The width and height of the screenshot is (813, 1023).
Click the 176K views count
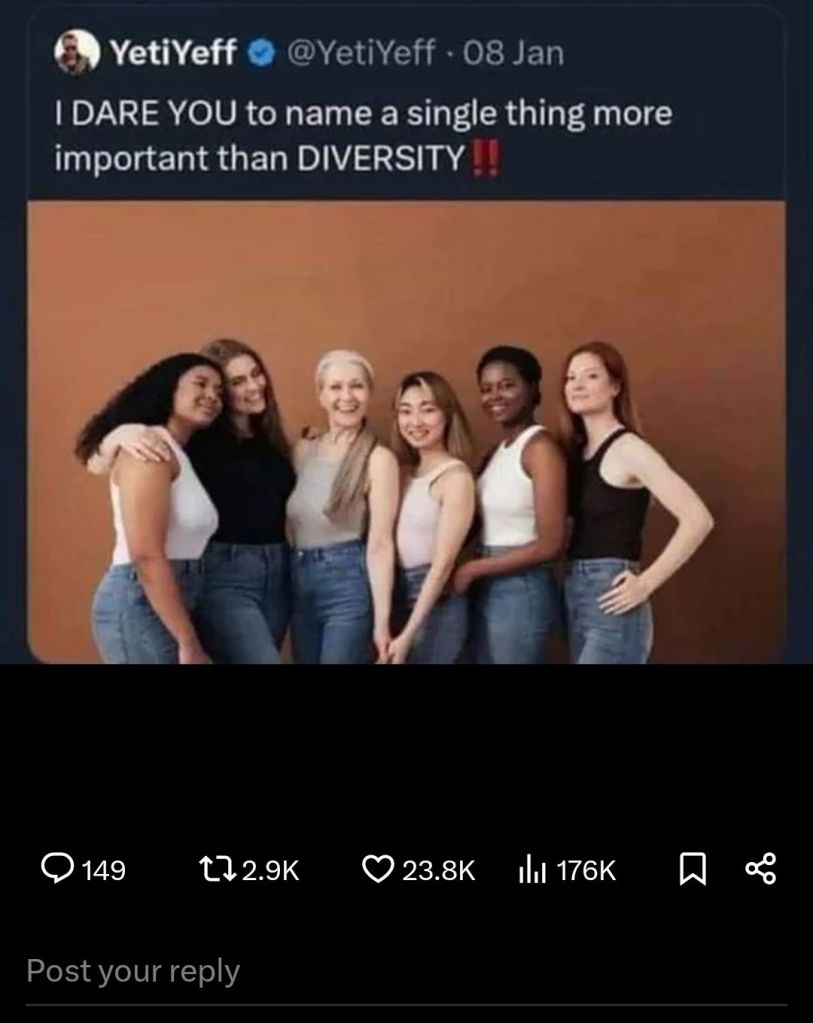[586, 870]
